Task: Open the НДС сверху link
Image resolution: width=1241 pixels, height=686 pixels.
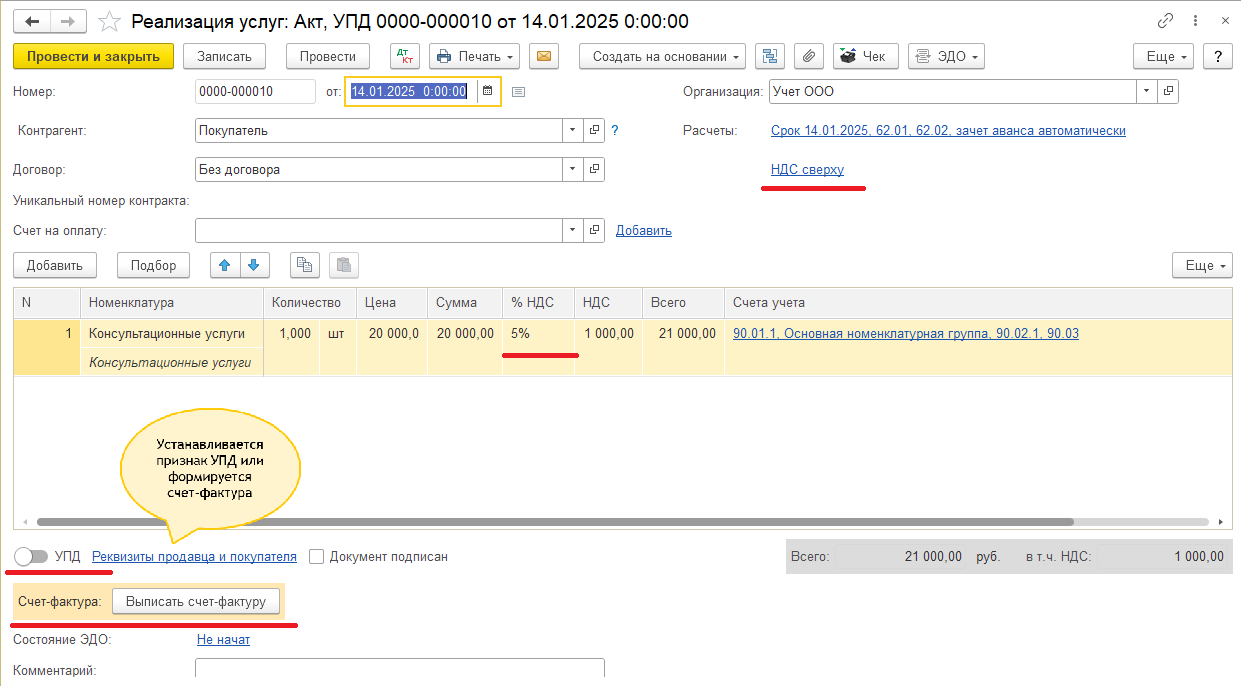Action: click(x=807, y=169)
